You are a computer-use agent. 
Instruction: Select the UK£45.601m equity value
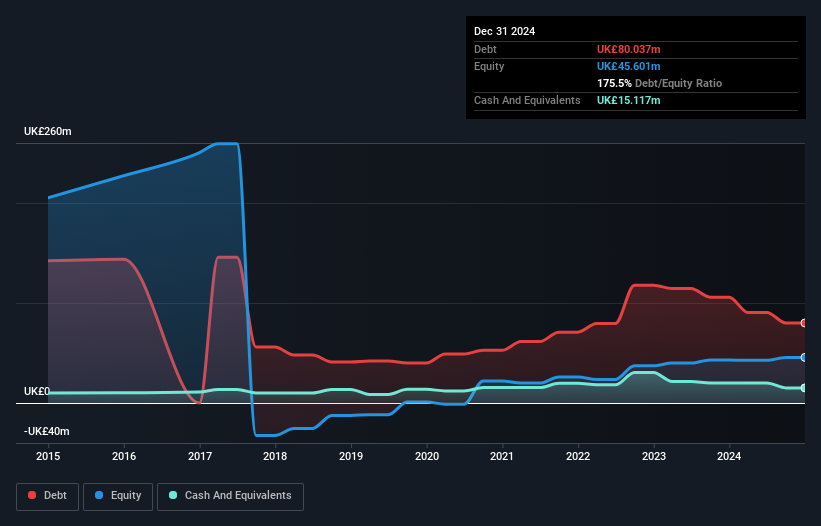(628, 66)
